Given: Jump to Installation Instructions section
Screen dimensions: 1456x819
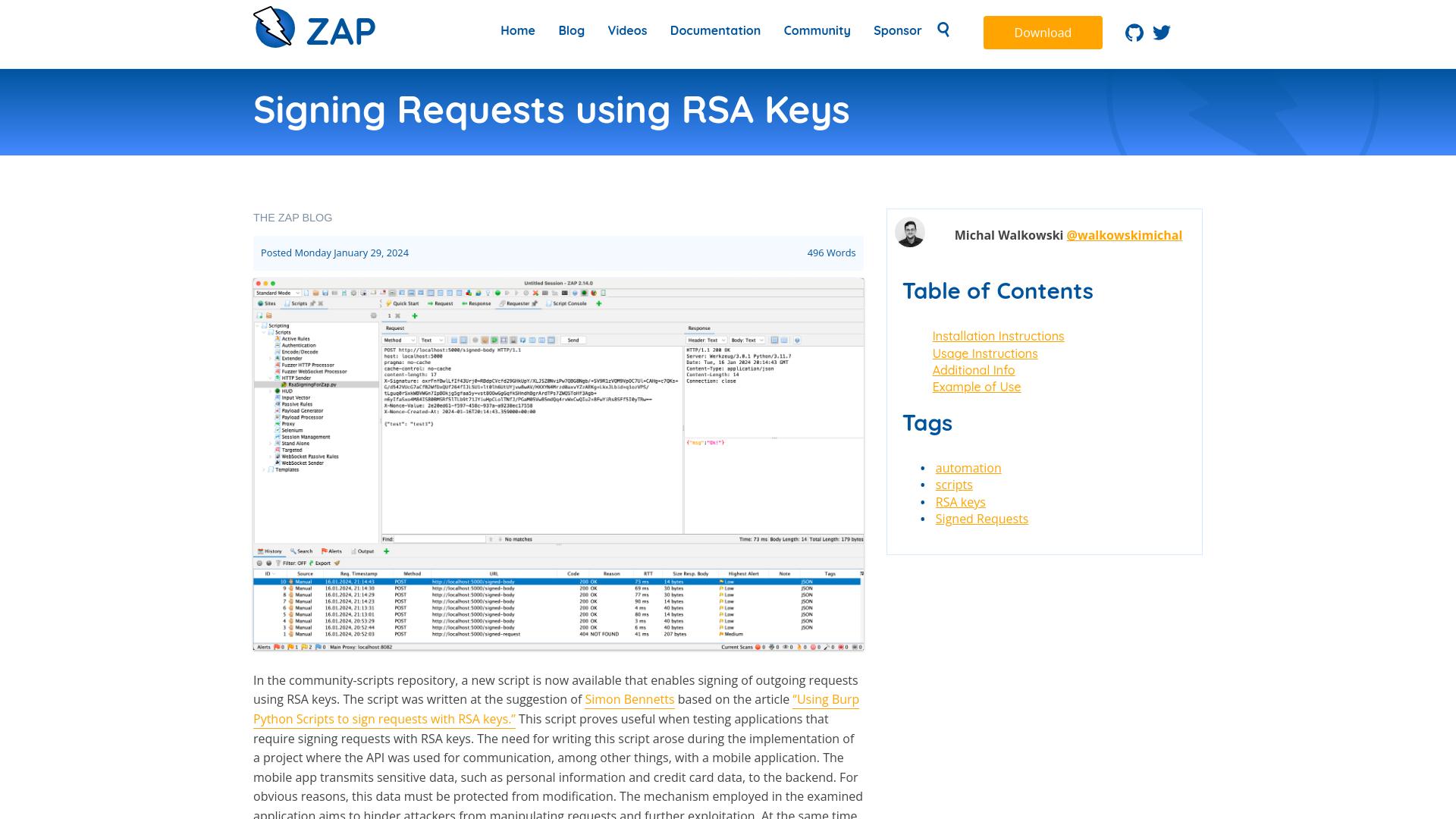Looking at the screenshot, I should point(998,336).
